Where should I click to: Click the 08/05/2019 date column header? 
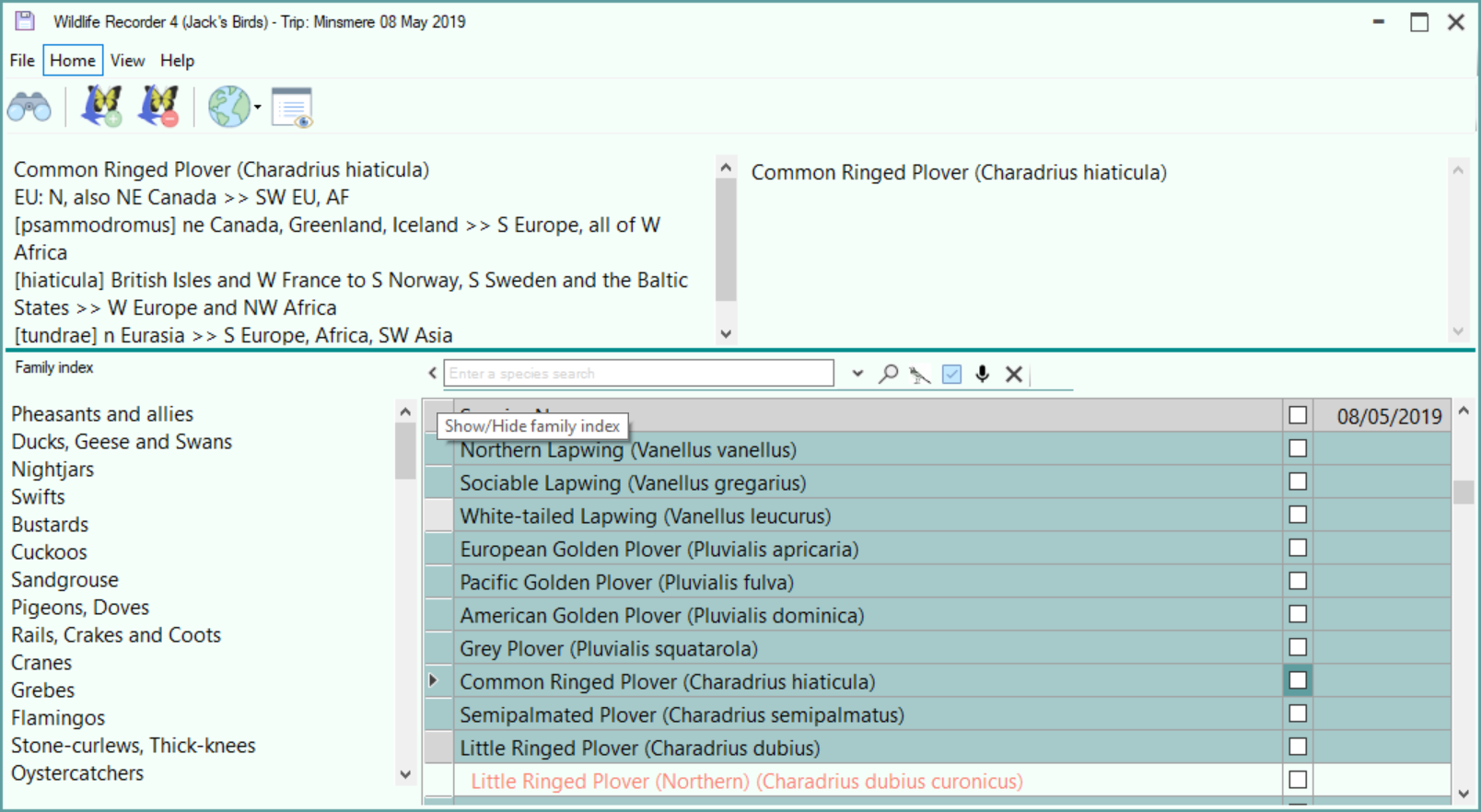[x=1382, y=416]
